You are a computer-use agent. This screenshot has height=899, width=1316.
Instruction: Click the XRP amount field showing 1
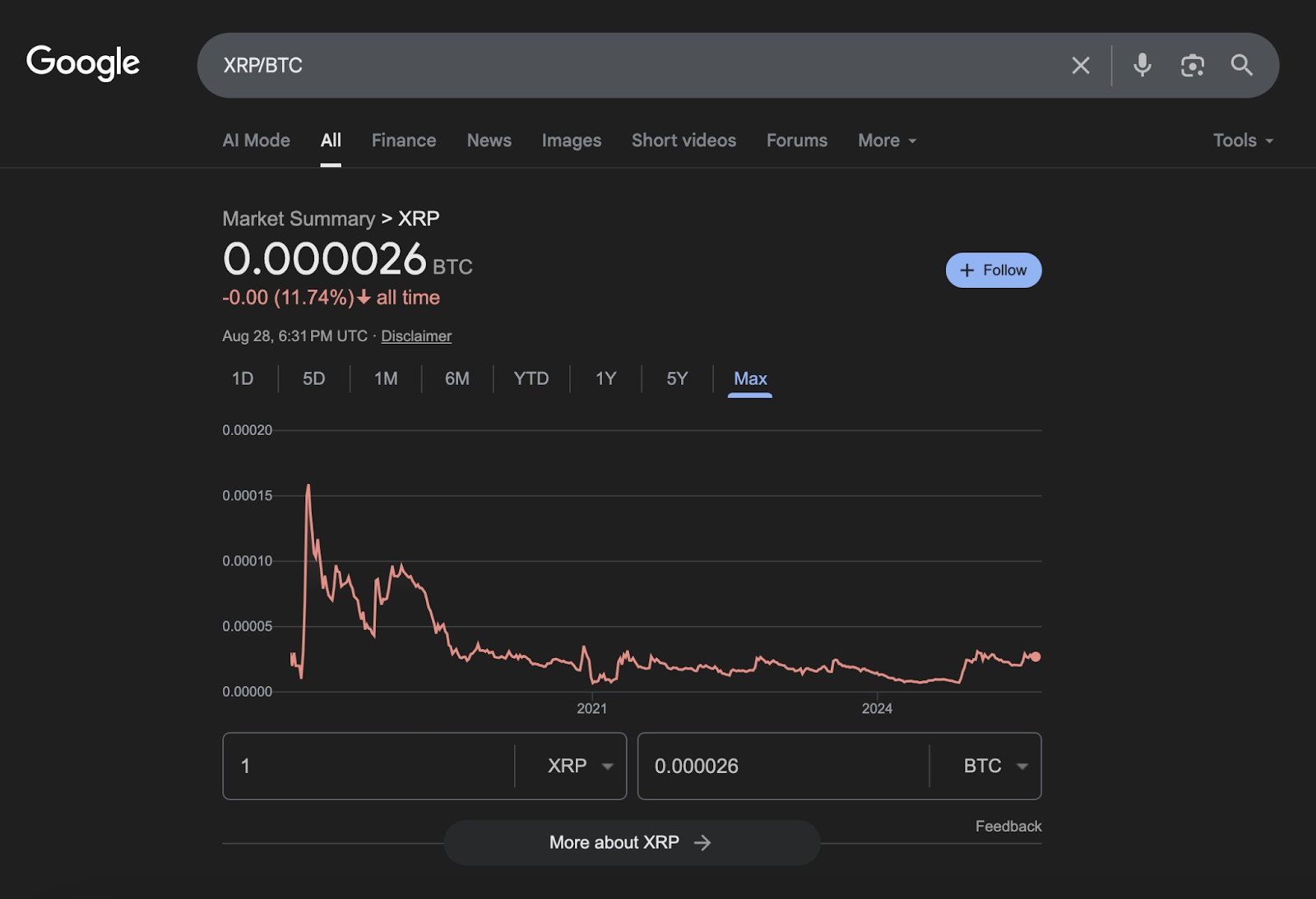[x=368, y=767]
